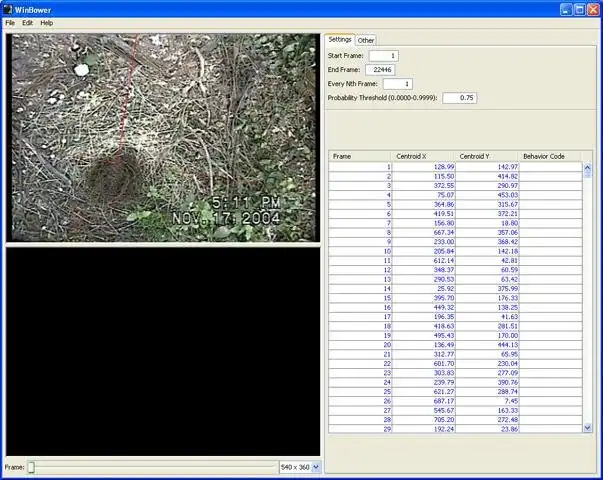
Task: Click the WinBower title bar icon
Action: pyautogui.click(x=8, y=9)
